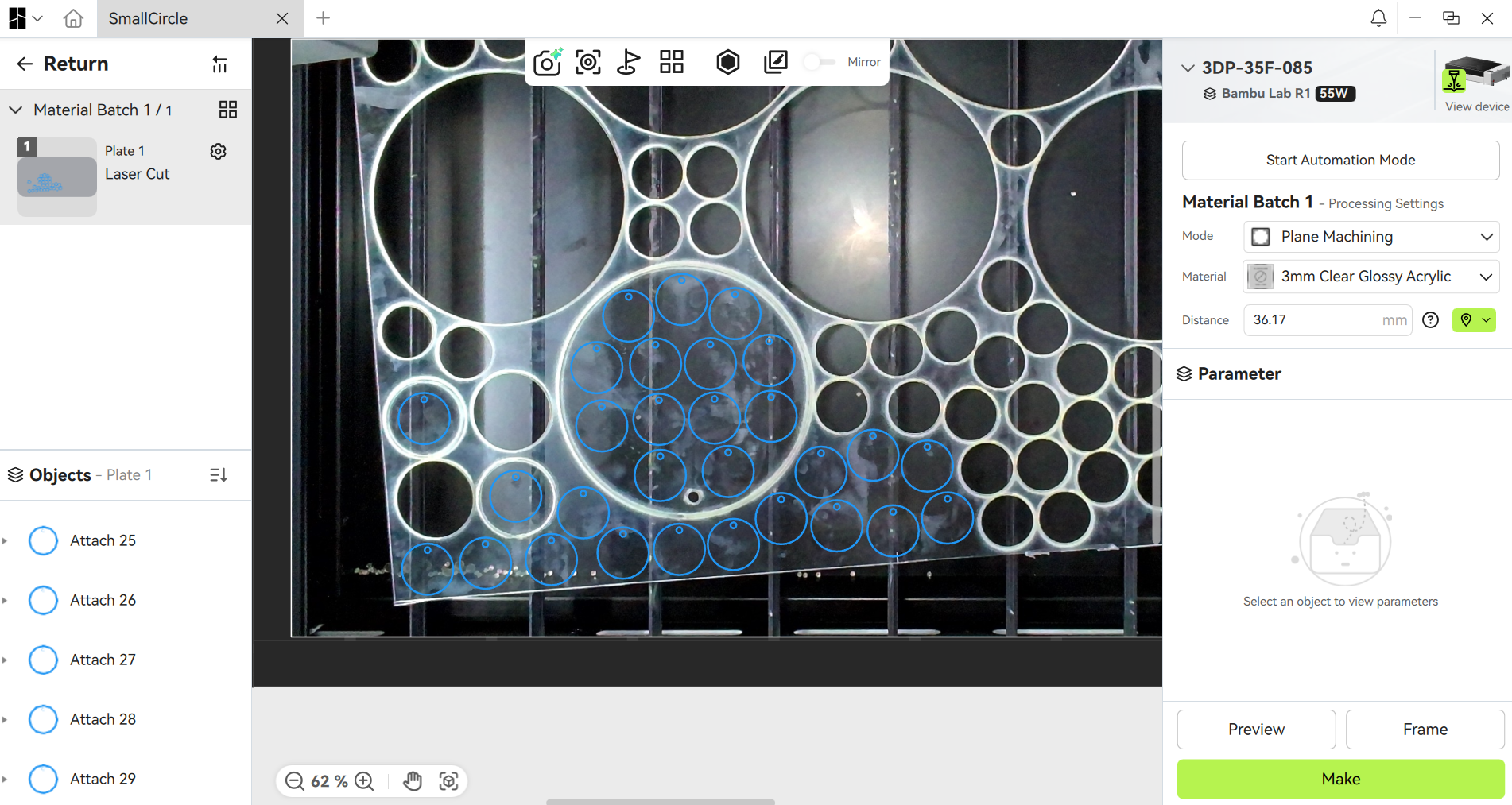Click the horizontal scrollbar under the canvas
1512x805 pixels.
point(660,802)
